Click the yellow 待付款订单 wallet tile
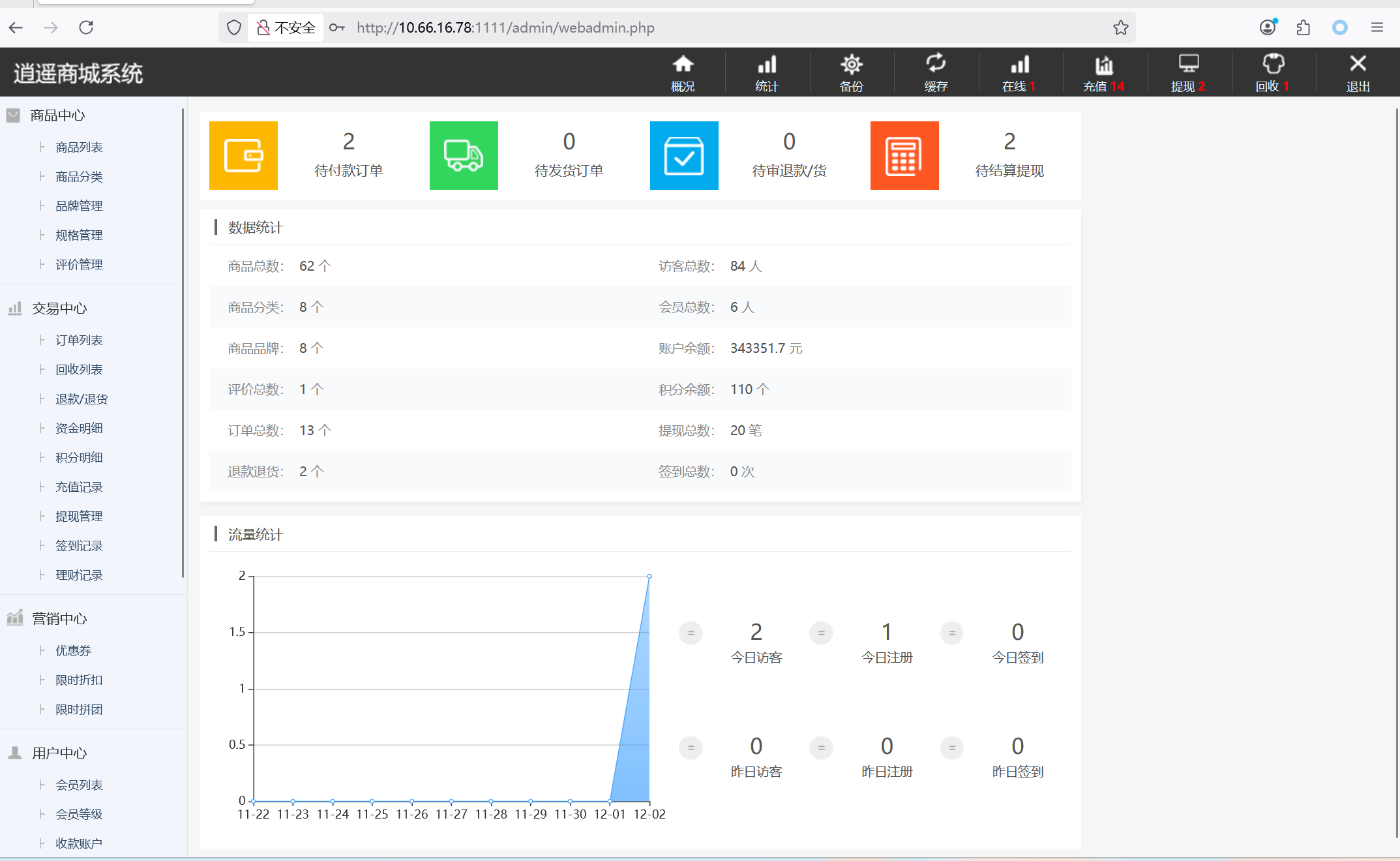The width and height of the screenshot is (1400, 861). (243, 155)
